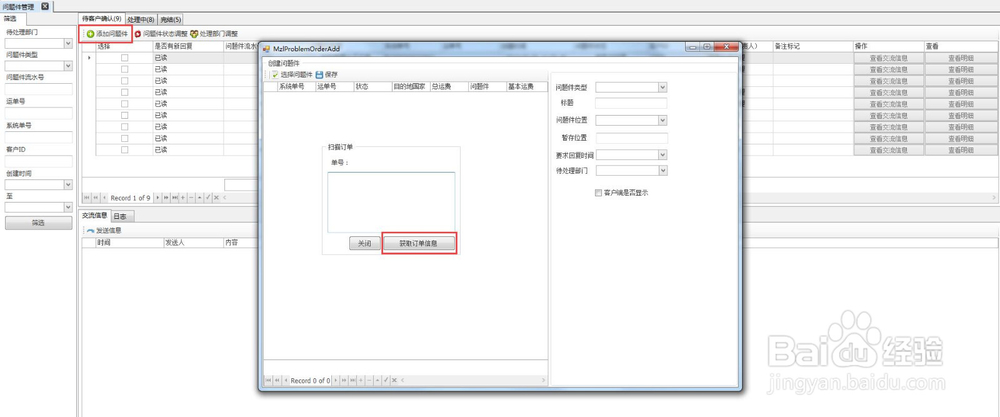
Task: Select the 交流信息 tab
Action: [x=96, y=216]
